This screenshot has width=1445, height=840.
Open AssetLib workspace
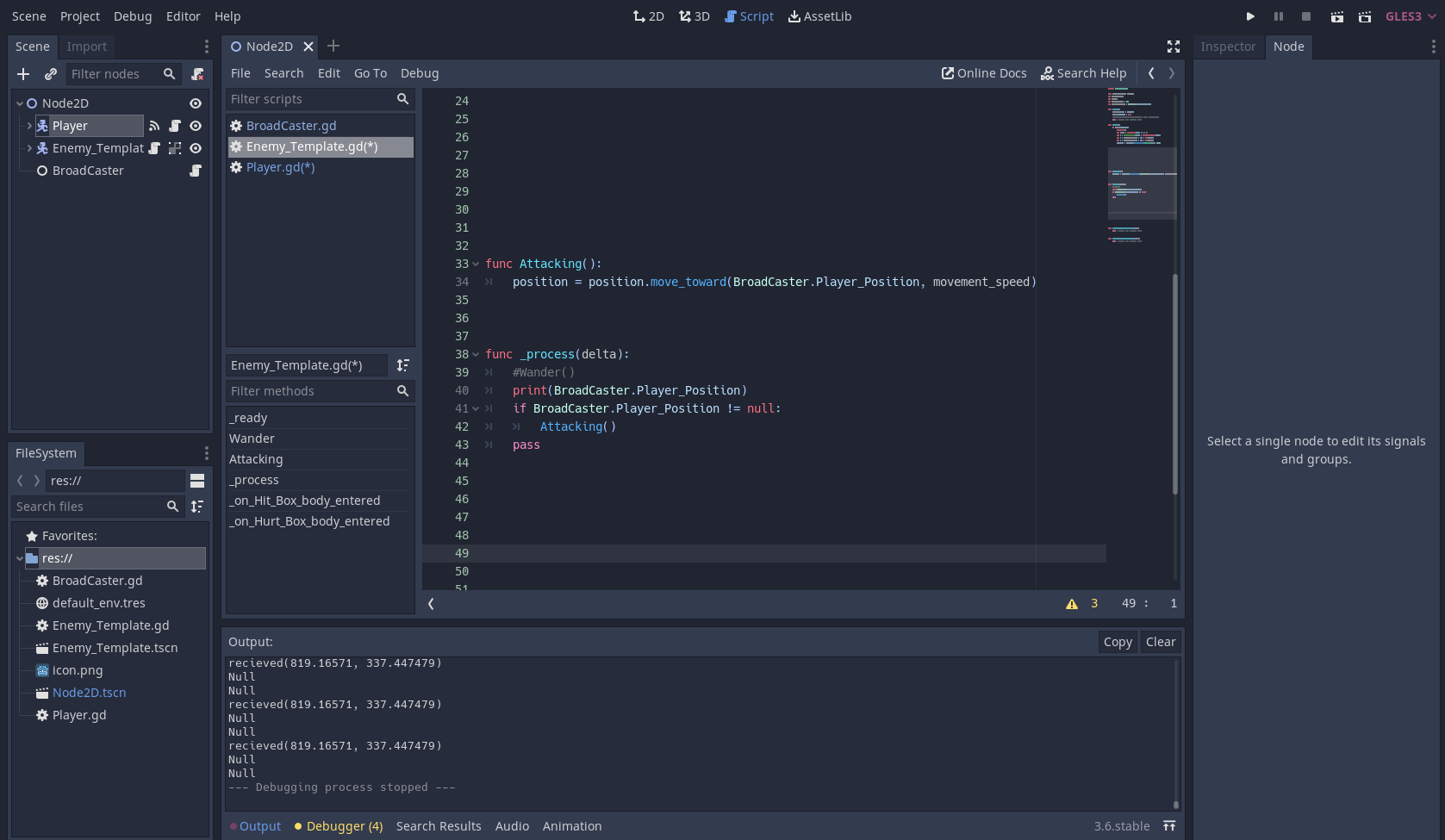click(x=819, y=16)
